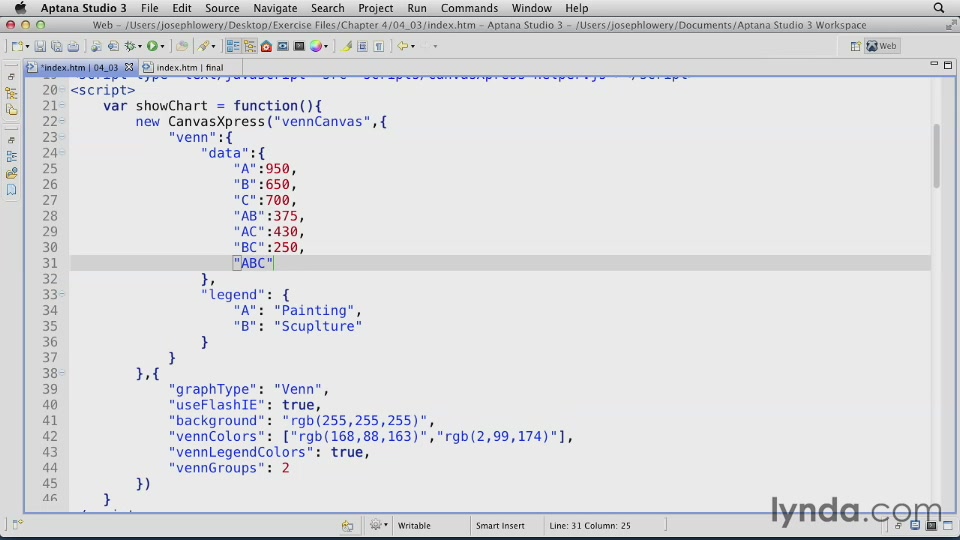Open the back navigation history dropdown arrow
The width and height of the screenshot is (960, 540).
[413, 47]
